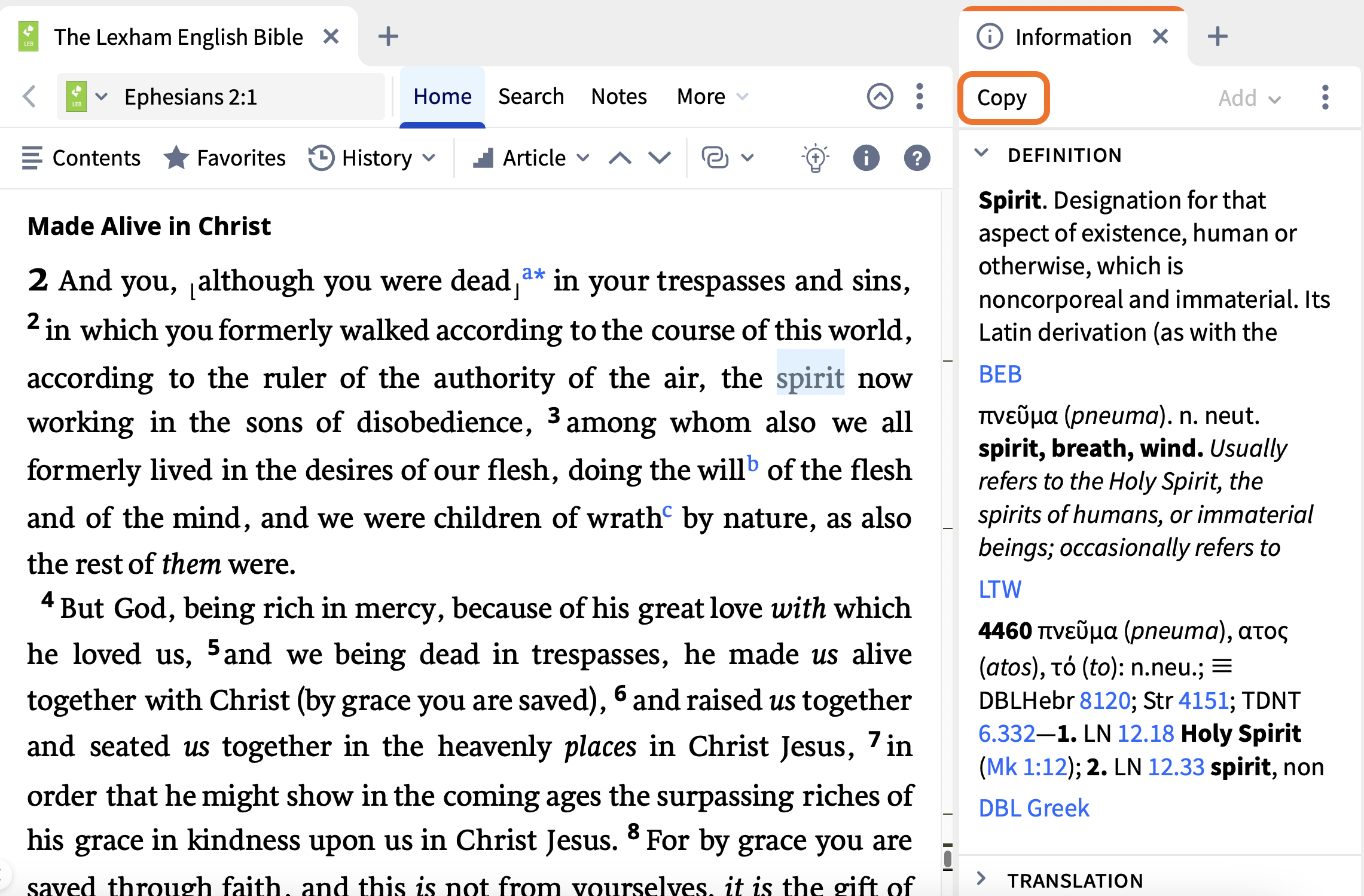Close The Lexham English Bible tab
This screenshot has height=896, width=1364.
click(331, 36)
